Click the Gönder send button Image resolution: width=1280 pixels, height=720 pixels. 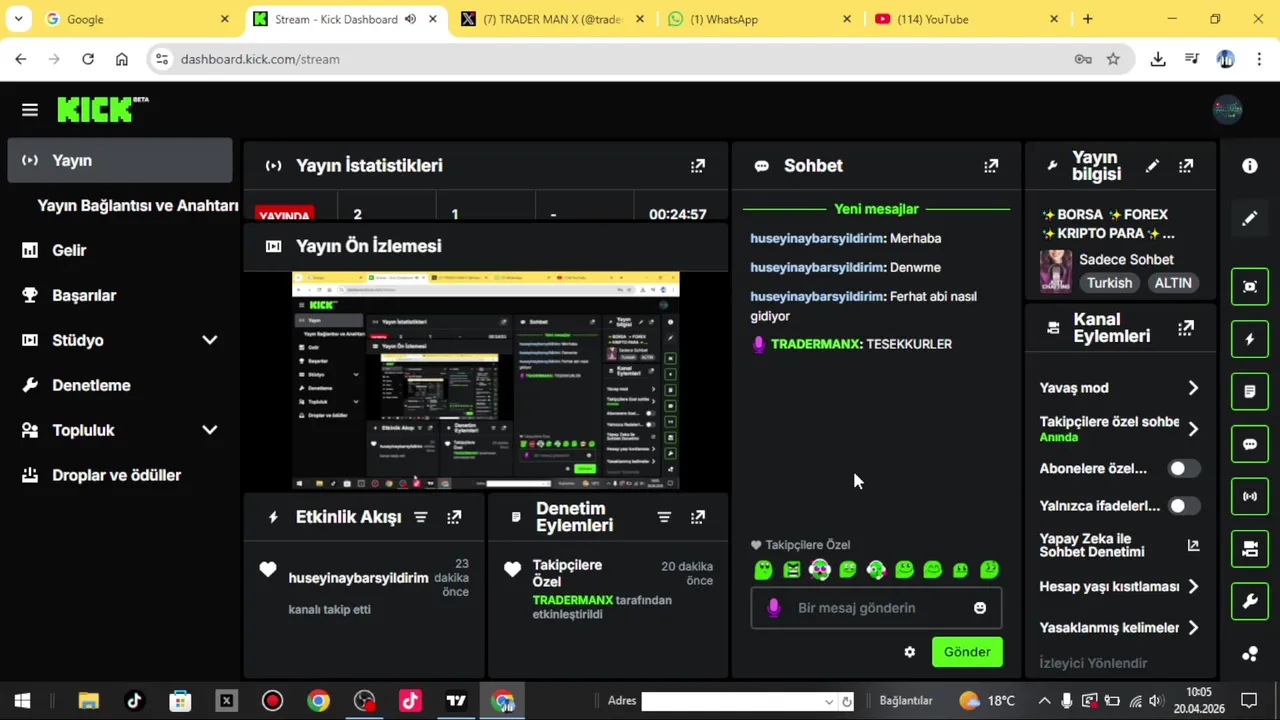point(967,652)
